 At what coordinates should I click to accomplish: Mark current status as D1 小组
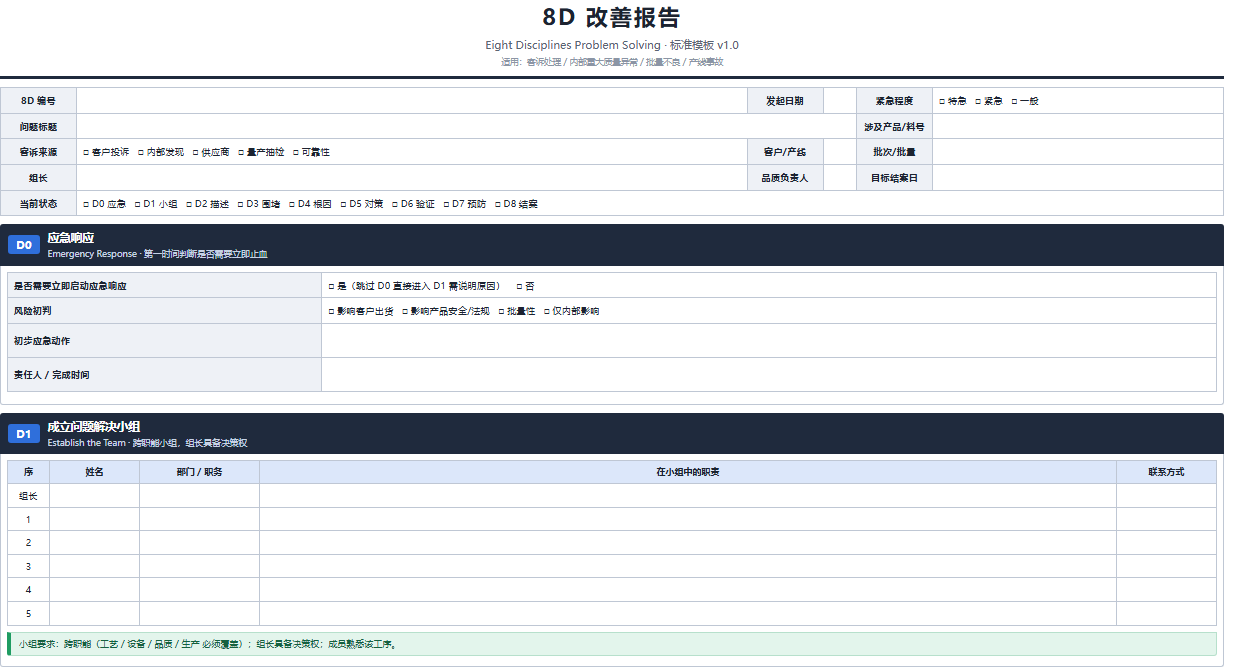pyautogui.click(x=137, y=204)
